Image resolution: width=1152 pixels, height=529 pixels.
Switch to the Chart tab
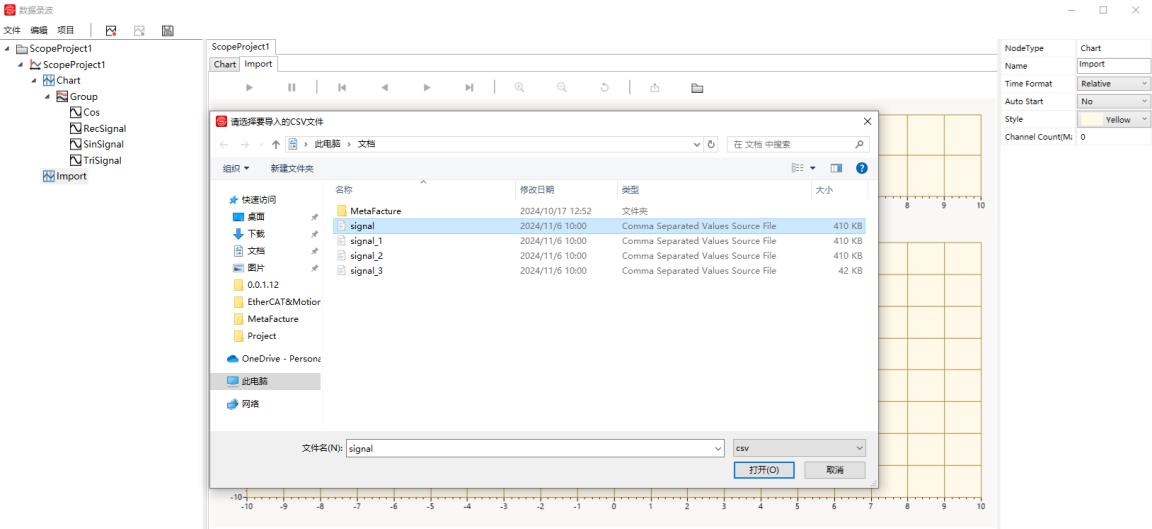click(225, 64)
